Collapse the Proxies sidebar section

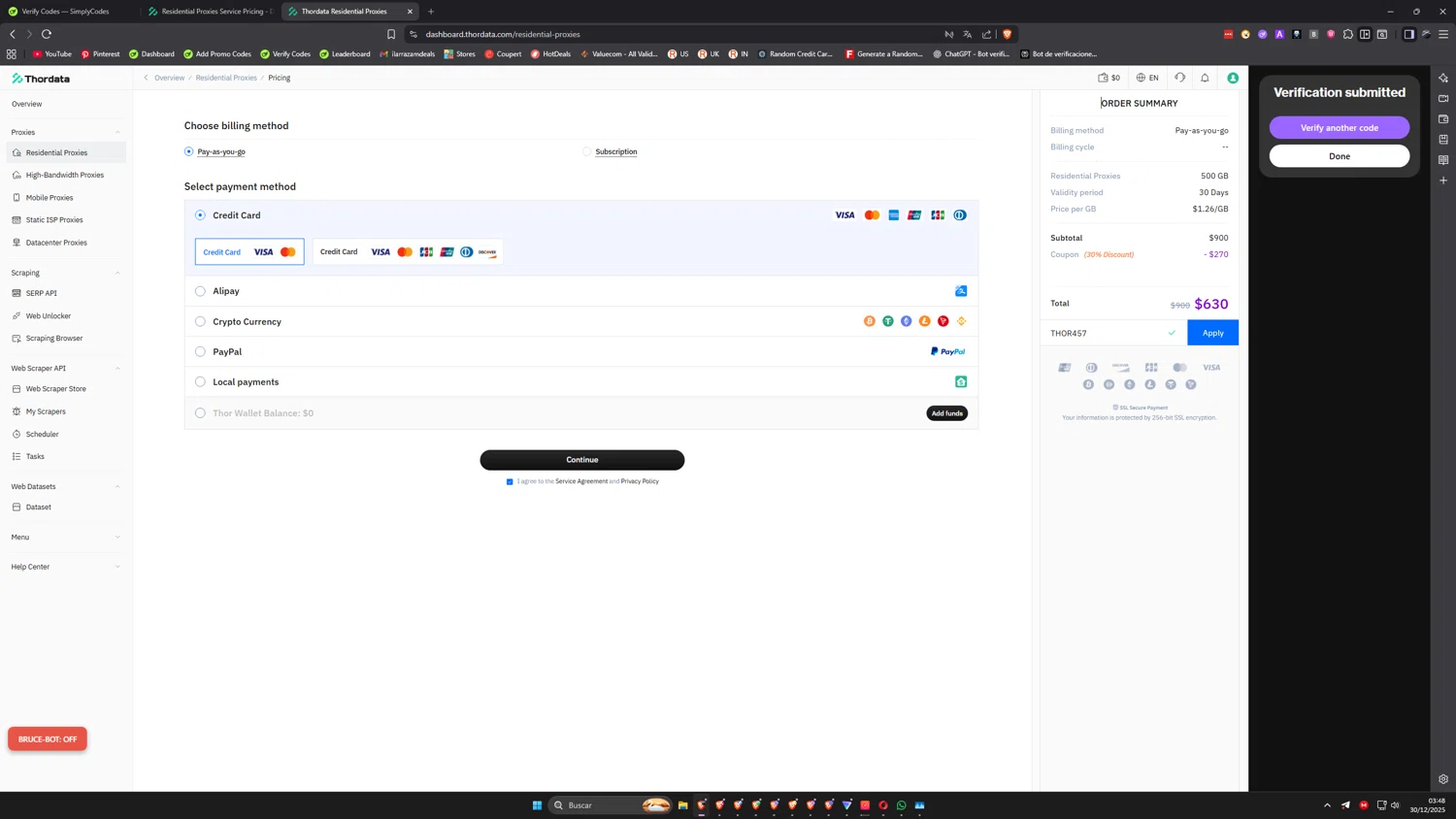click(x=117, y=132)
